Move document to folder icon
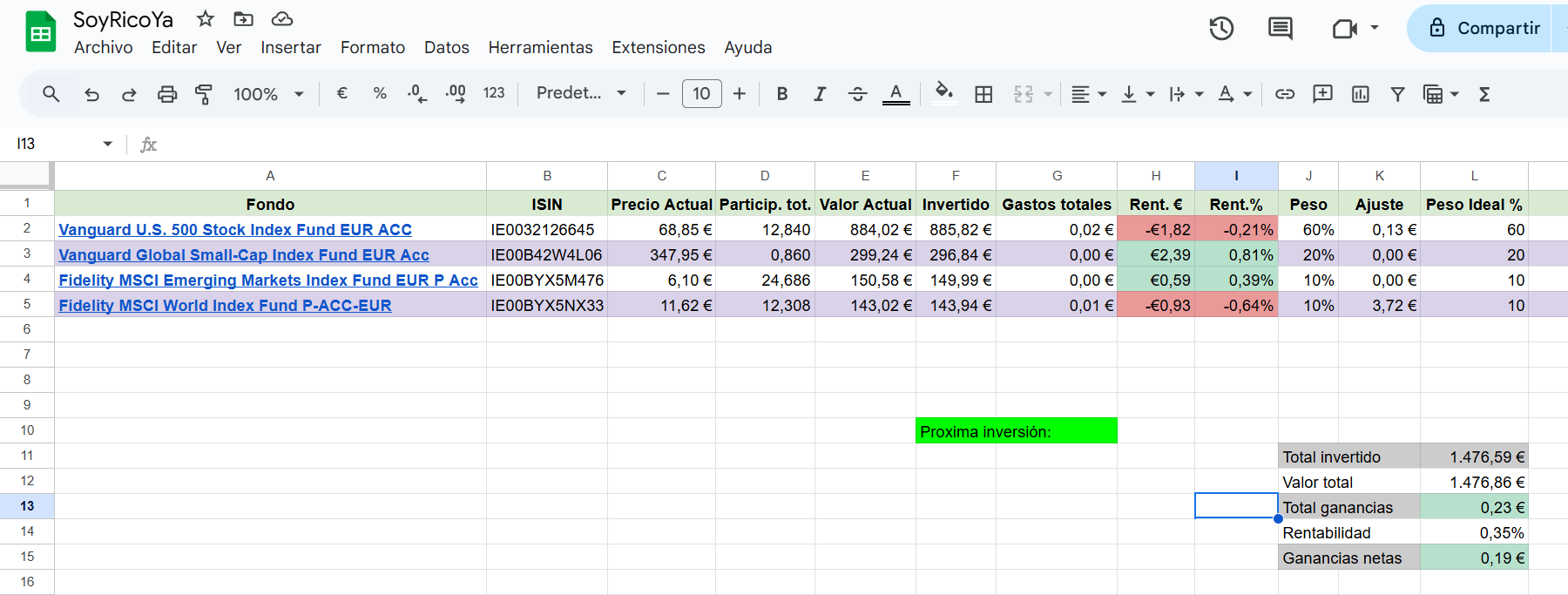Viewport: 1568px width, 595px height. coord(244,18)
